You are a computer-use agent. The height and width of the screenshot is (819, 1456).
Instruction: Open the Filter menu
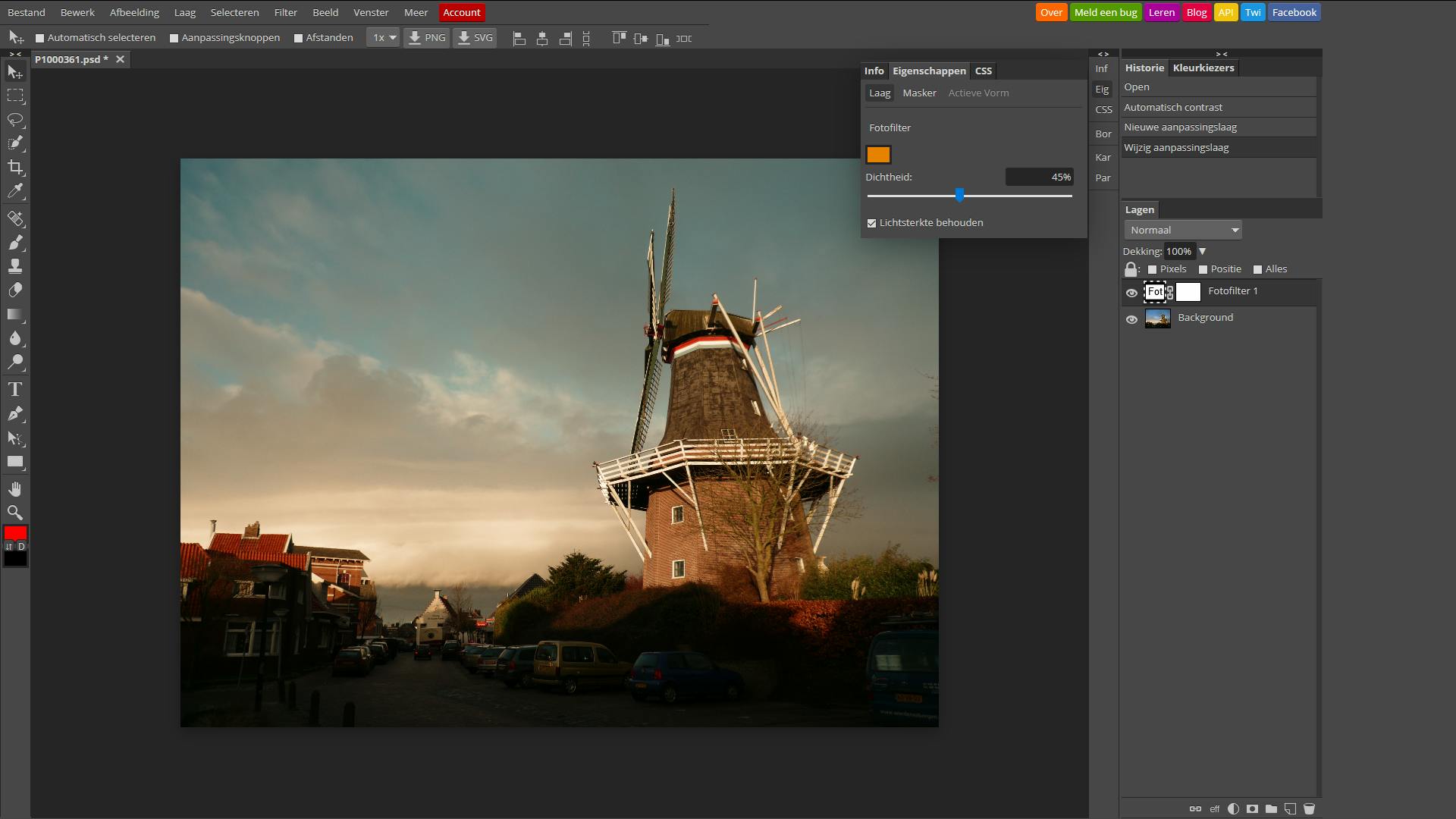285,12
